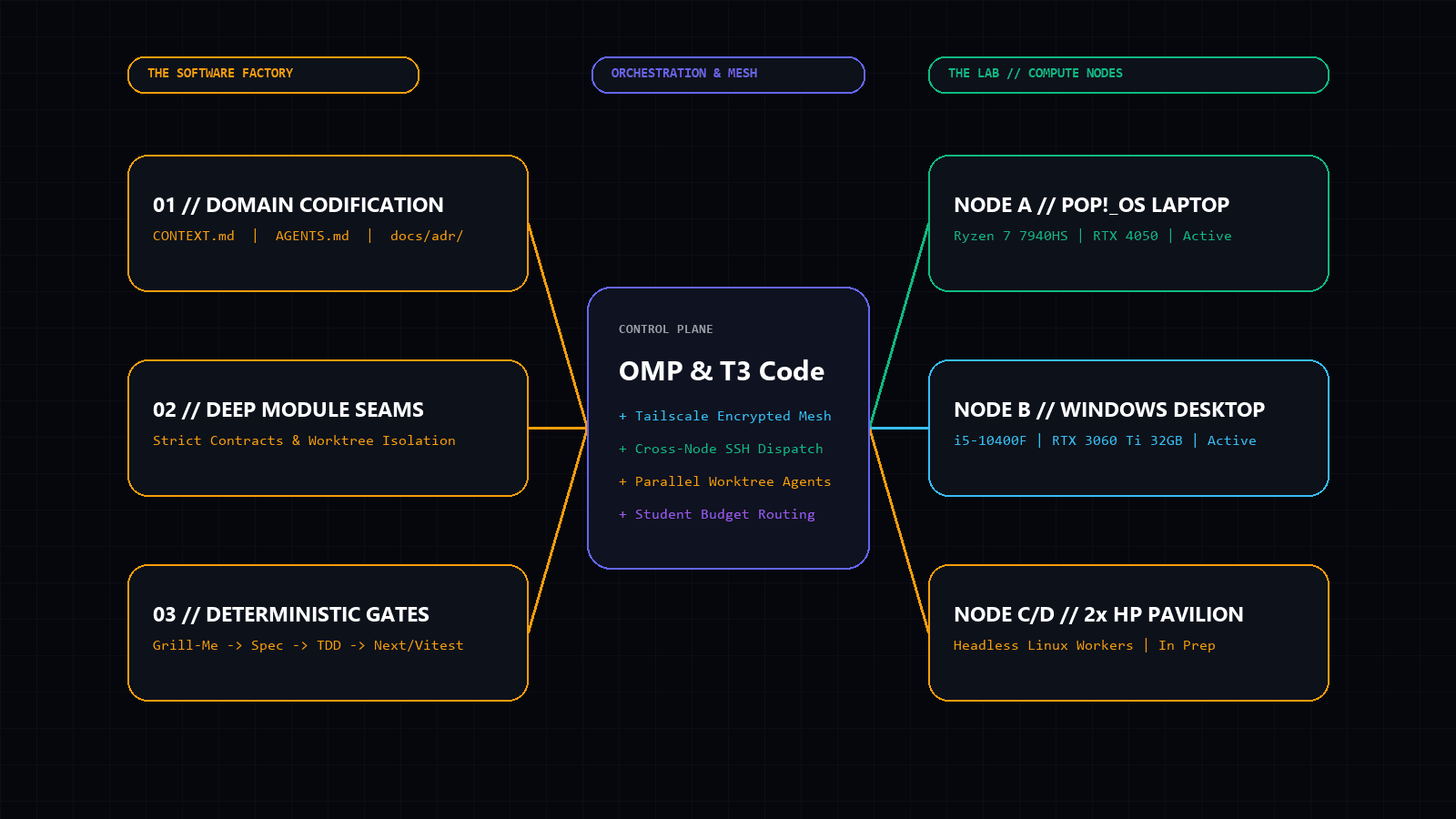Select the 03 // DETERMINISTIC GATES card

click(x=328, y=632)
